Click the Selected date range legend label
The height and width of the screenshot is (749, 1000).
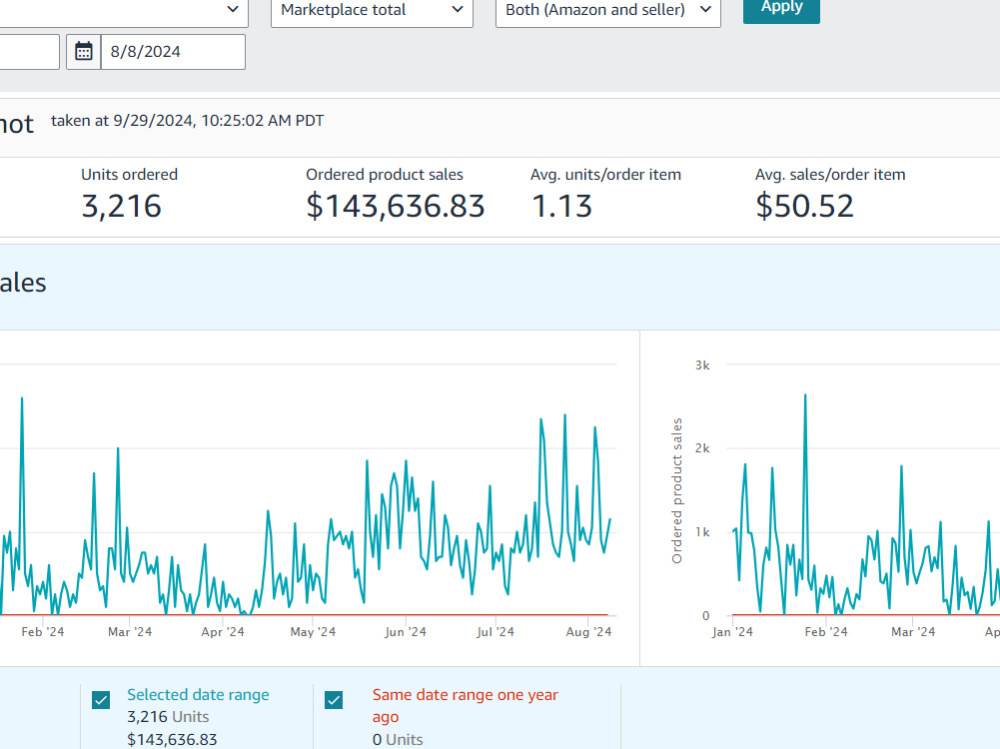click(198, 695)
